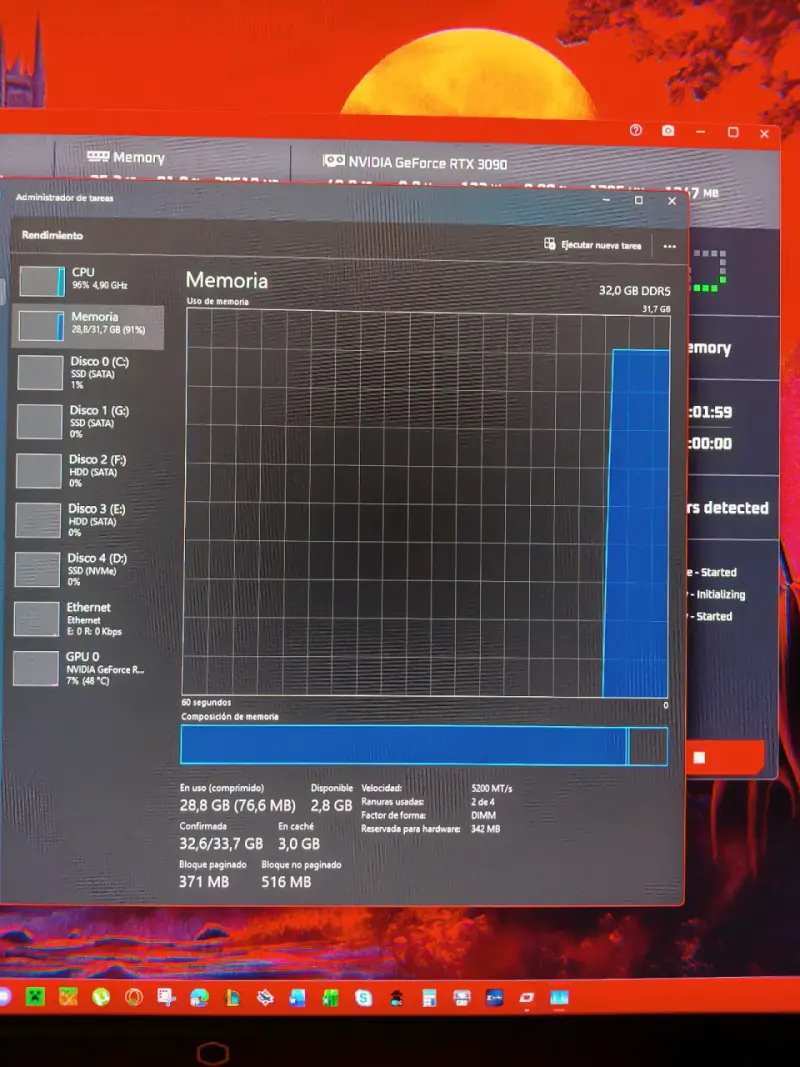The height and width of the screenshot is (1067, 800).
Task: Click the Ejecutar nueva tarea button
Action: click(x=593, y=245)
